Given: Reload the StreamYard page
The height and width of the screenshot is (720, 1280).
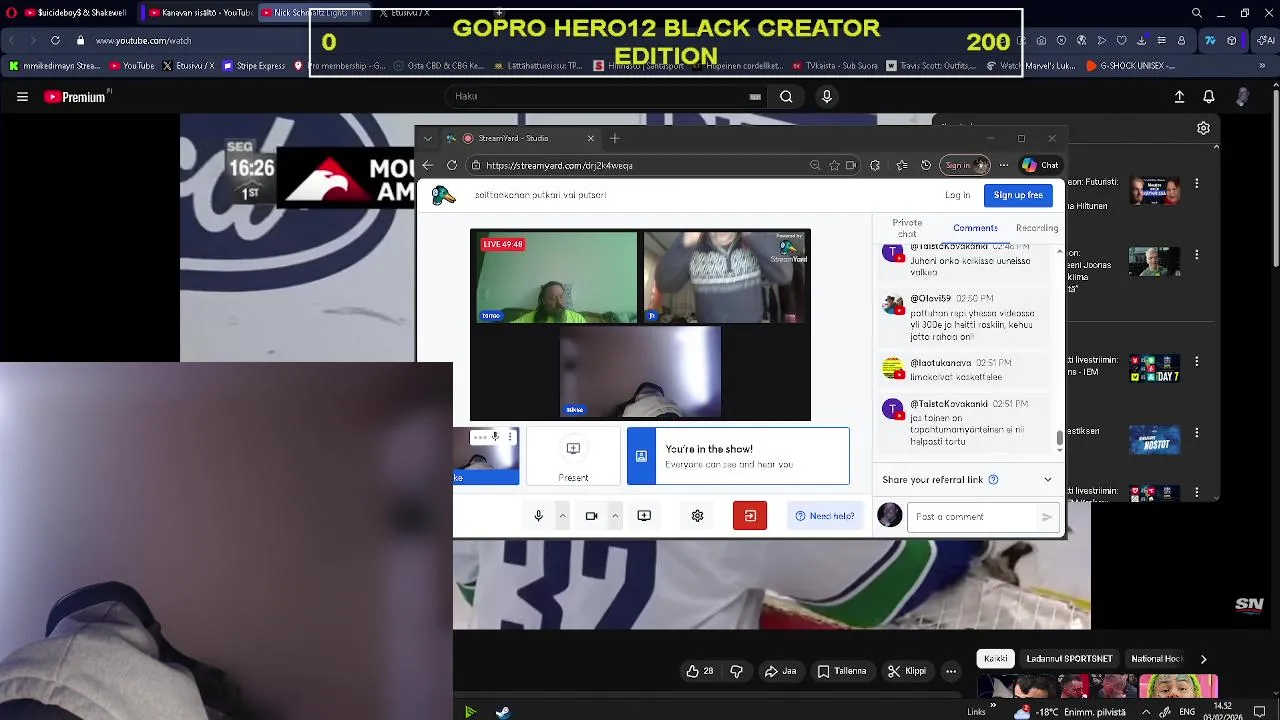Looking at the screenshot, I should click(452, 166).
